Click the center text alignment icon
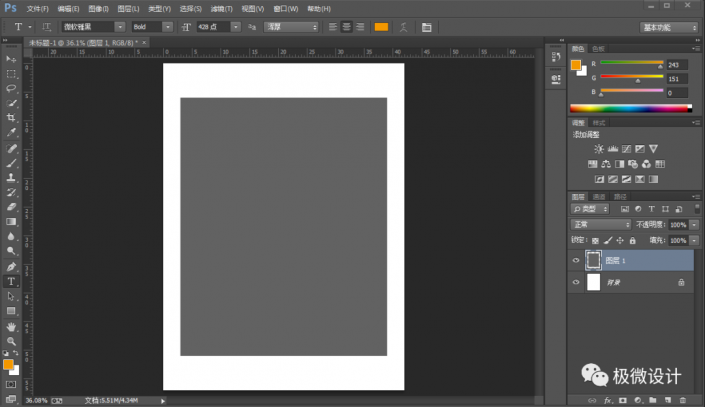705x407 pixels. coord(346,26)
